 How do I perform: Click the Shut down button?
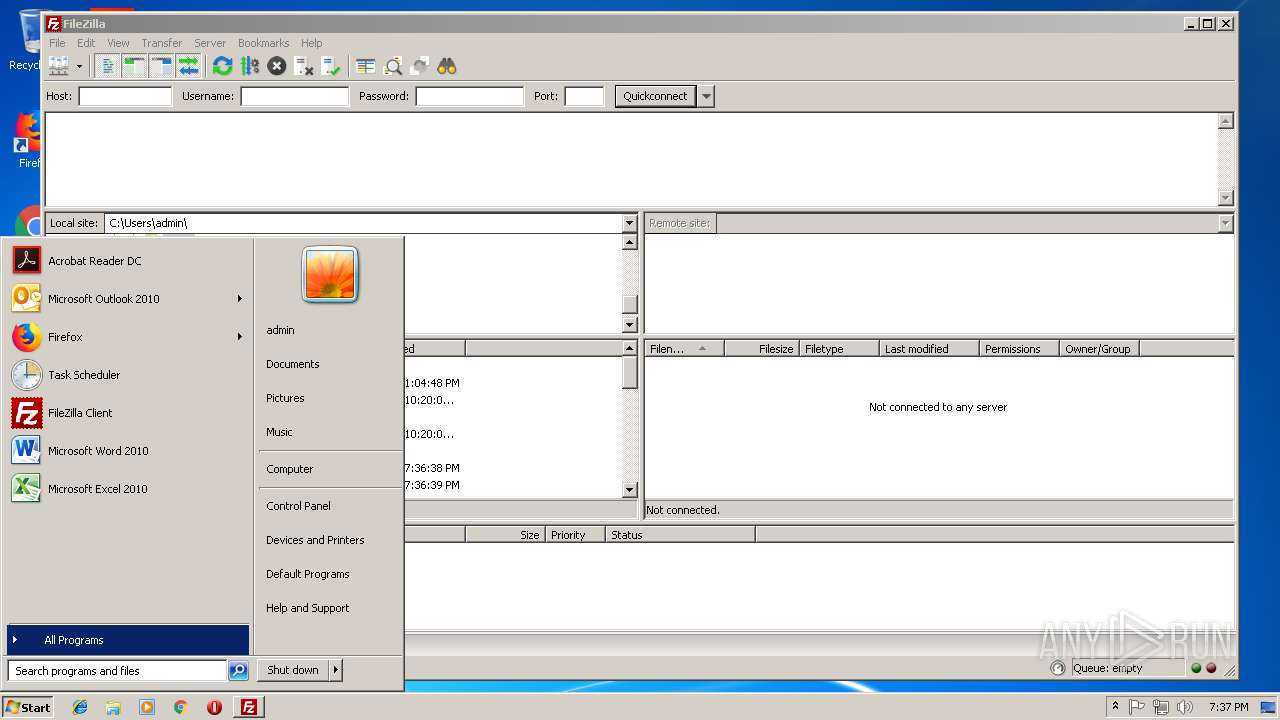(293, 670)
